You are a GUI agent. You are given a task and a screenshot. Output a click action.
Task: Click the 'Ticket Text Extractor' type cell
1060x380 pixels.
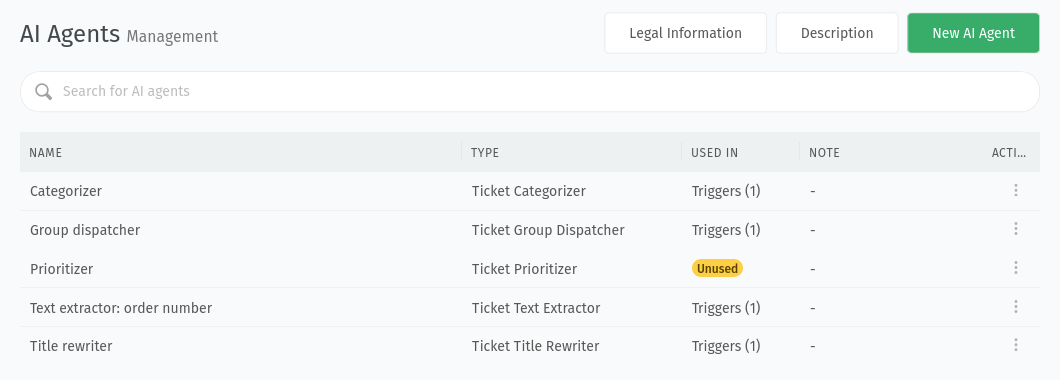[536, 308]
